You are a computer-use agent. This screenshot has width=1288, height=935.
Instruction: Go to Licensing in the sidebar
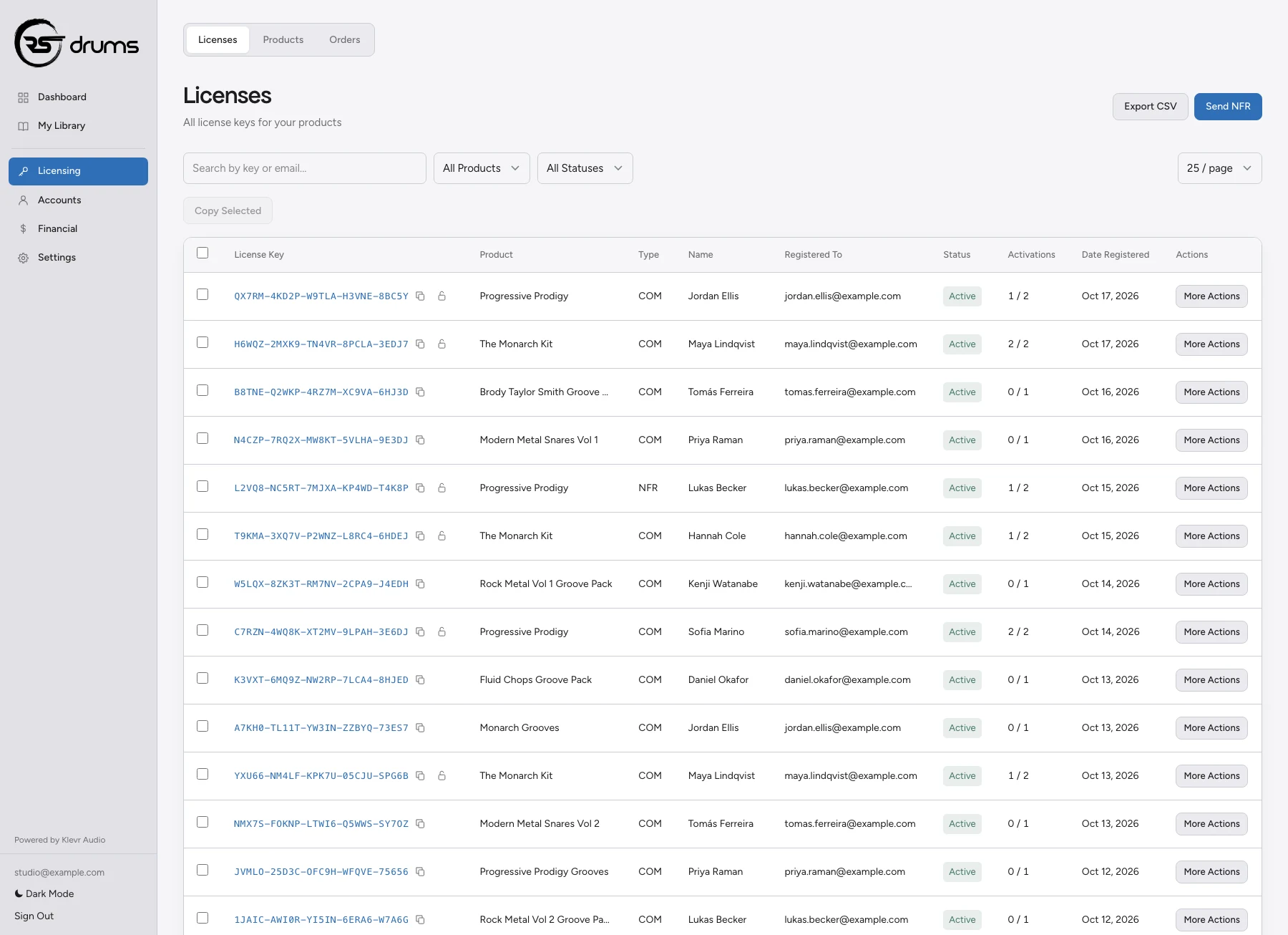point(78,171)
